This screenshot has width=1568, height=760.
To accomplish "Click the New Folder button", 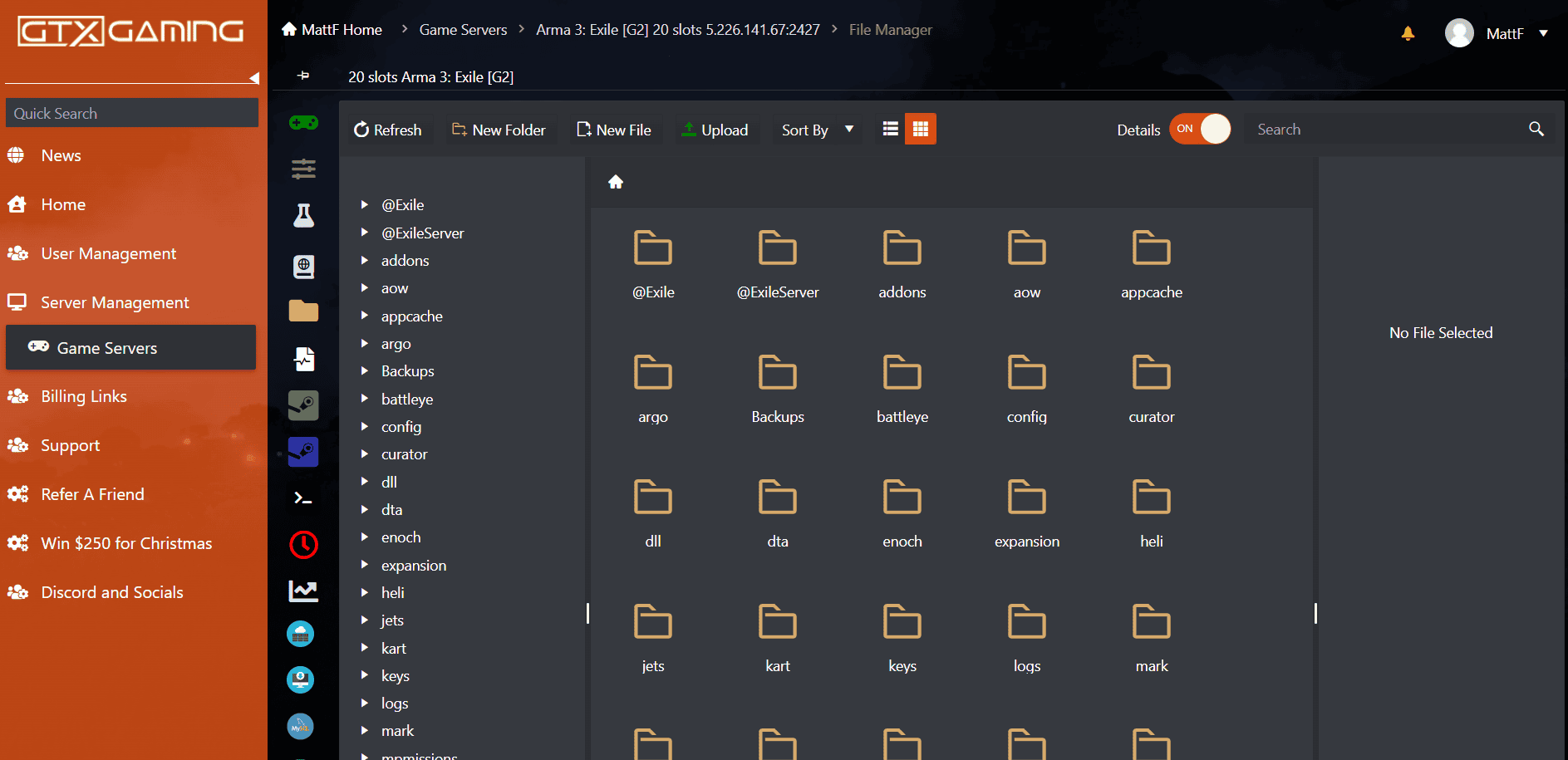I will [499, 130].
